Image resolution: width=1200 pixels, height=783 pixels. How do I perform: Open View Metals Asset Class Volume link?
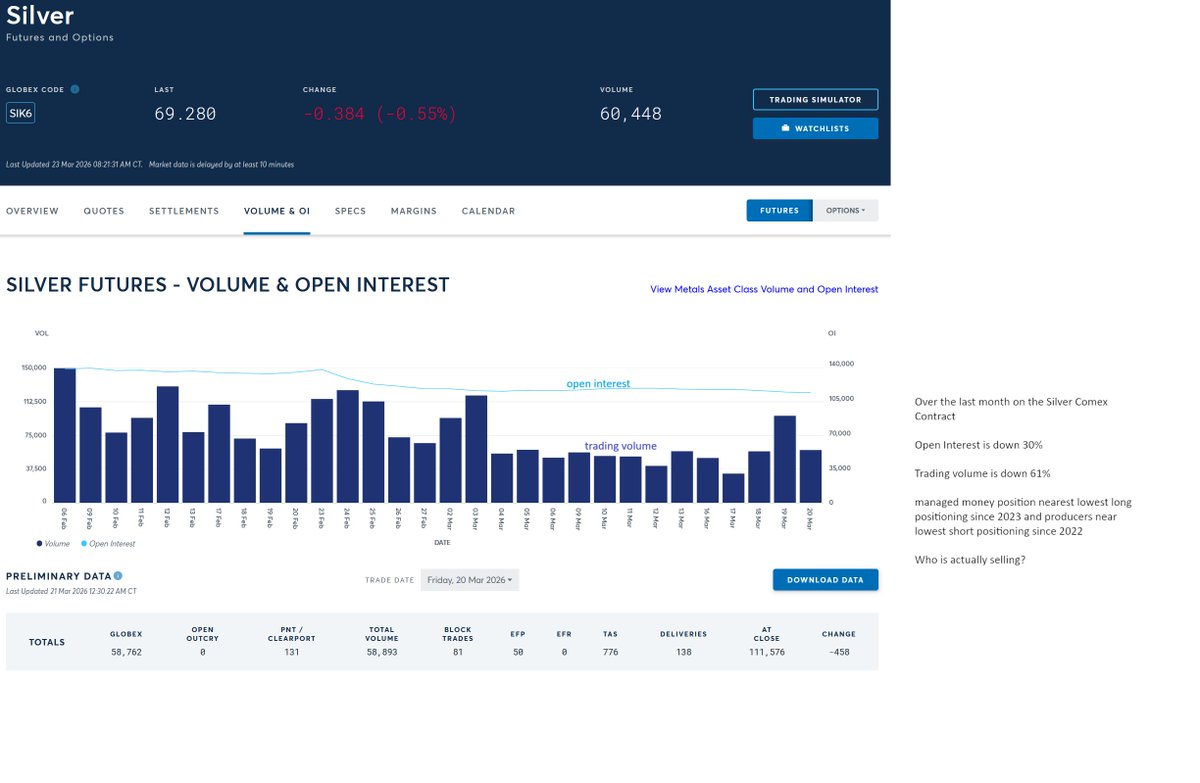(x=764, y=289)
